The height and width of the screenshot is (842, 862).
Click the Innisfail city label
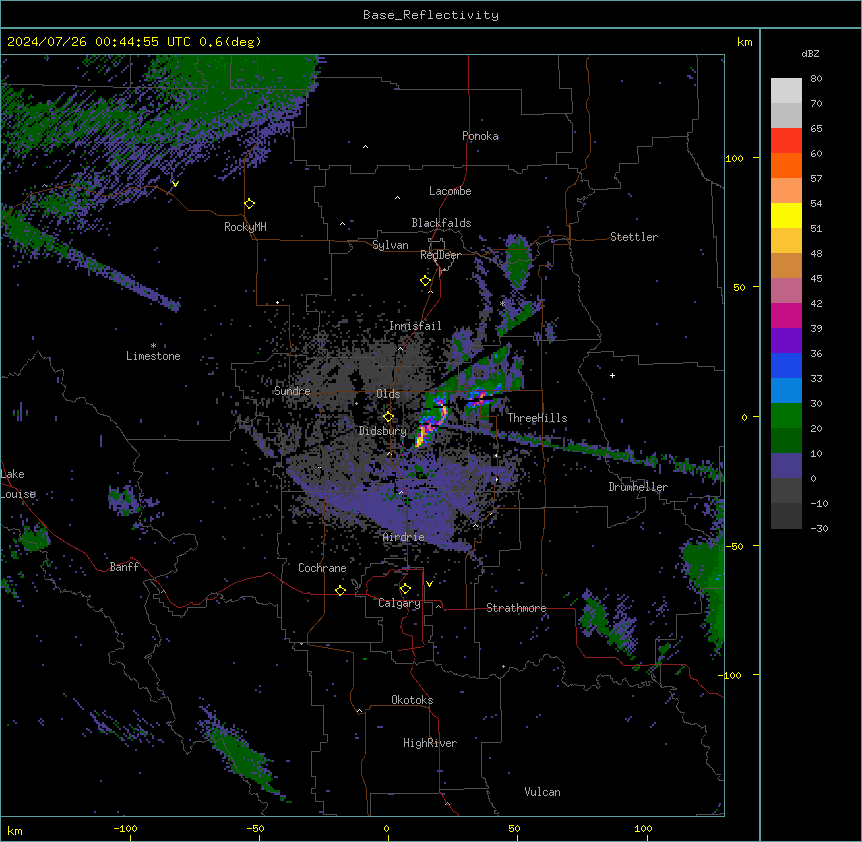click(415, 326)
